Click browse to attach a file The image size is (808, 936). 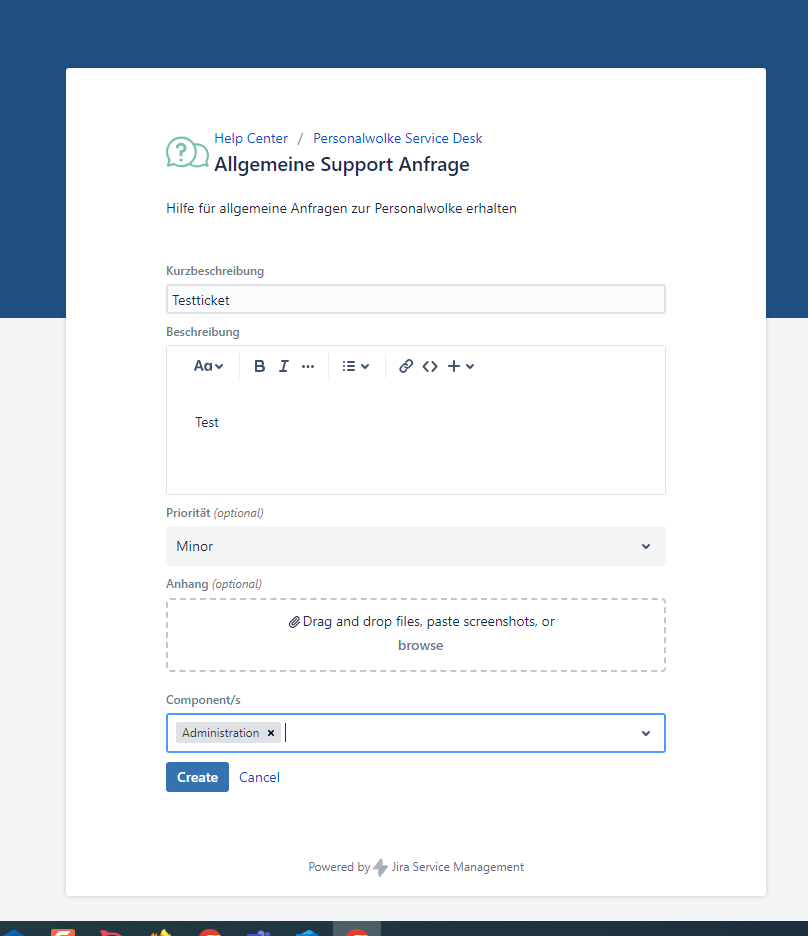click(x=420, y=645)
